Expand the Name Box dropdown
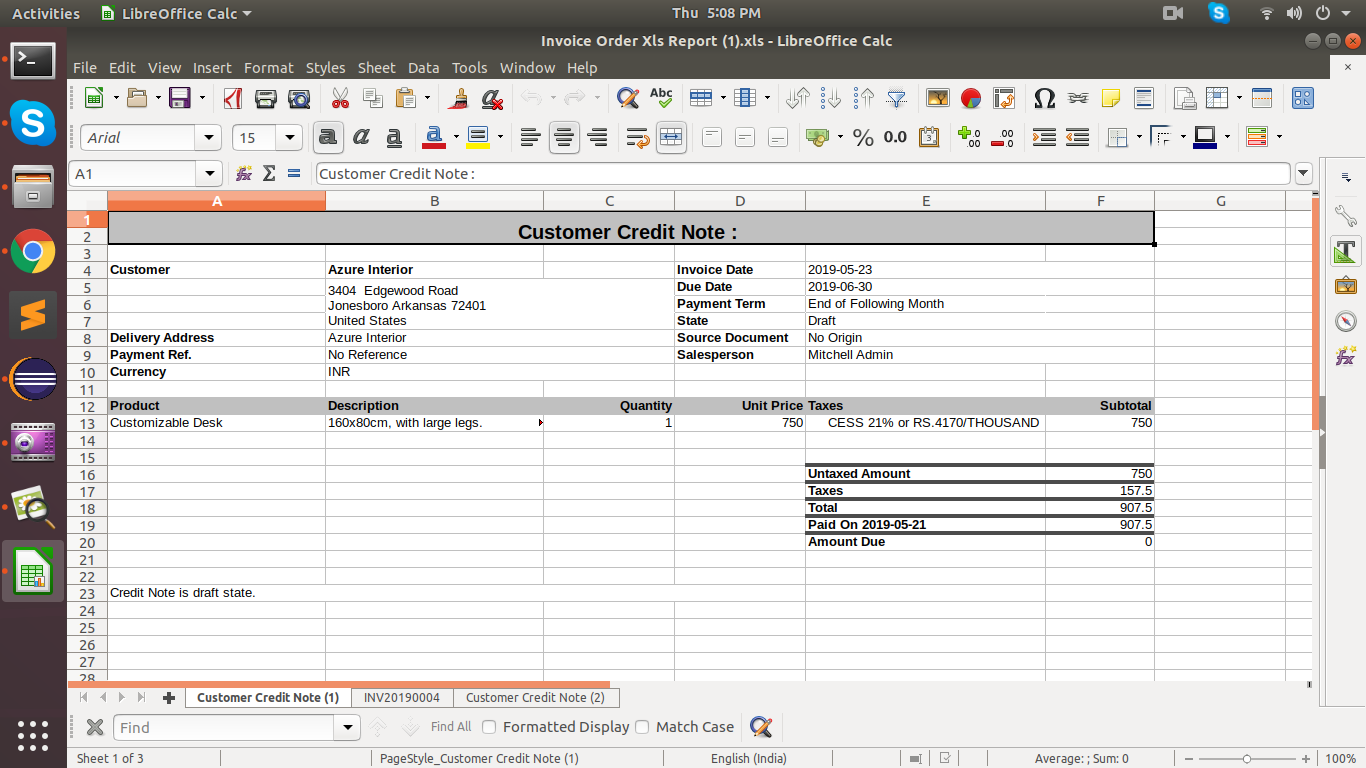This screenshot has width=1366, height=768. (209, 174)
